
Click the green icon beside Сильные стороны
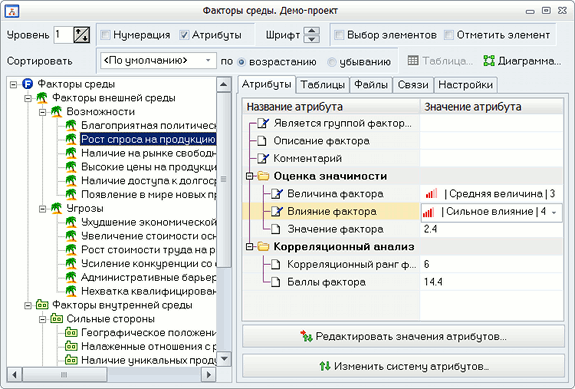56,319
